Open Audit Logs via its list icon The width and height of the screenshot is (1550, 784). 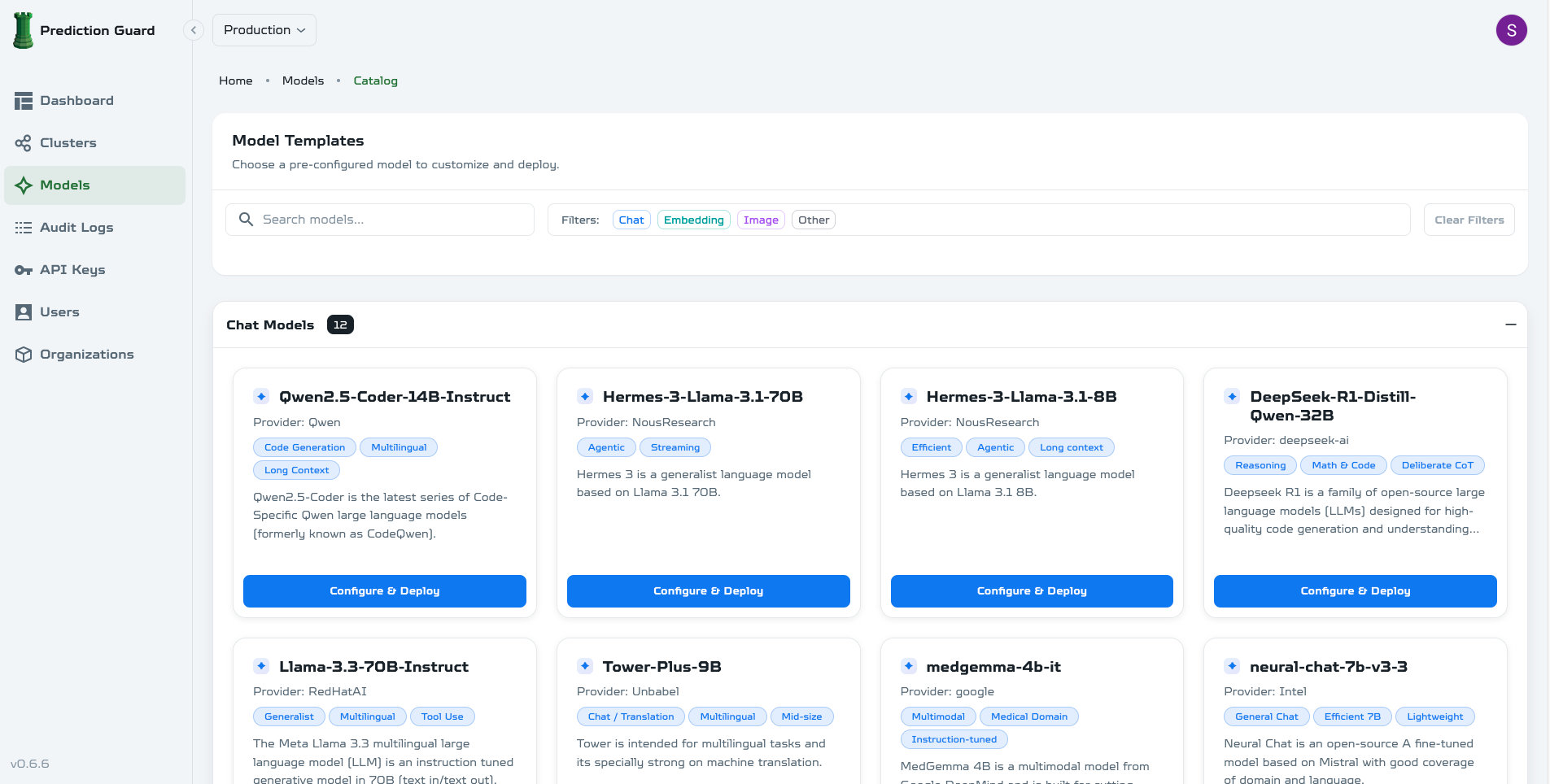24,228
